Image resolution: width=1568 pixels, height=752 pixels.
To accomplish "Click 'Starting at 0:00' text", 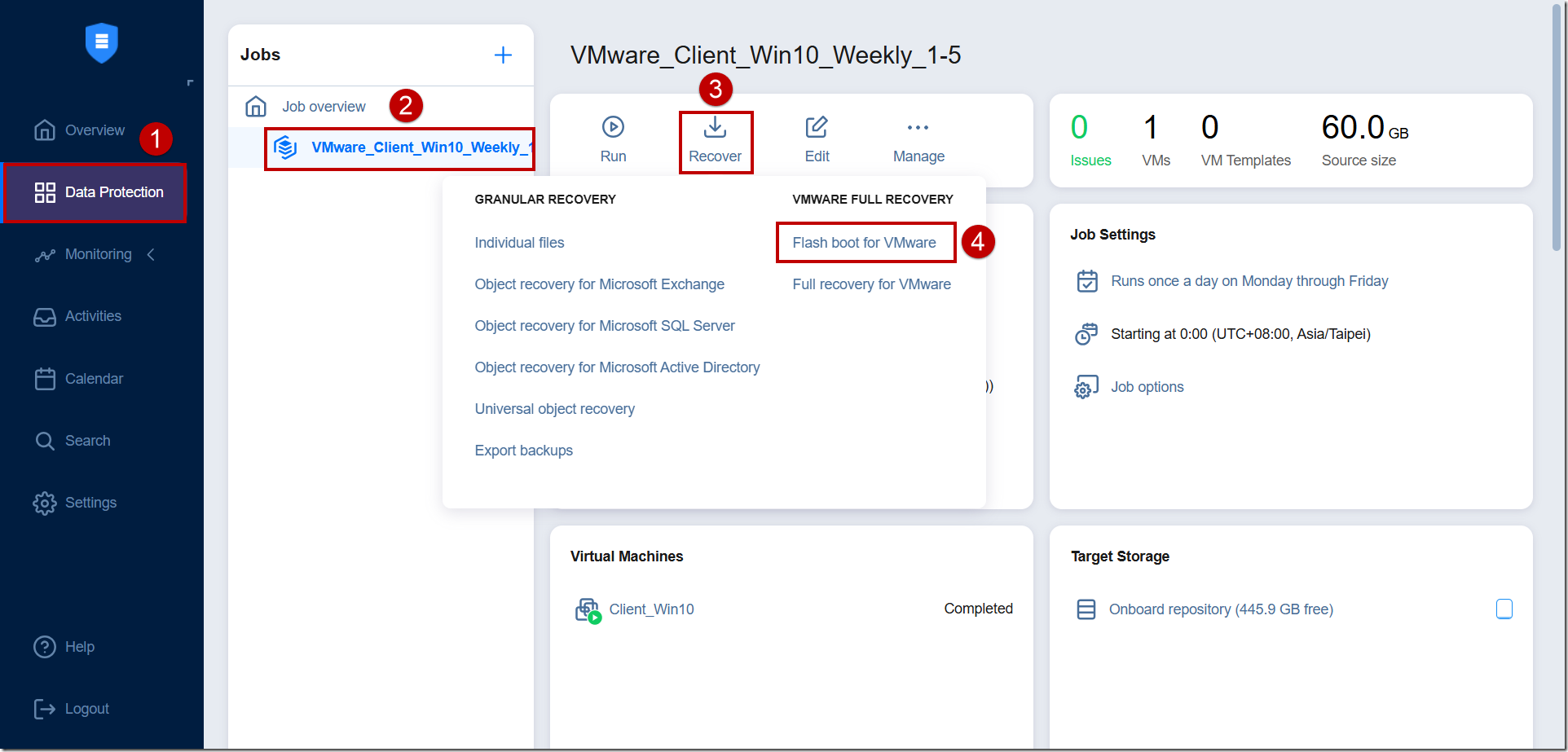I will point(1240,334).
